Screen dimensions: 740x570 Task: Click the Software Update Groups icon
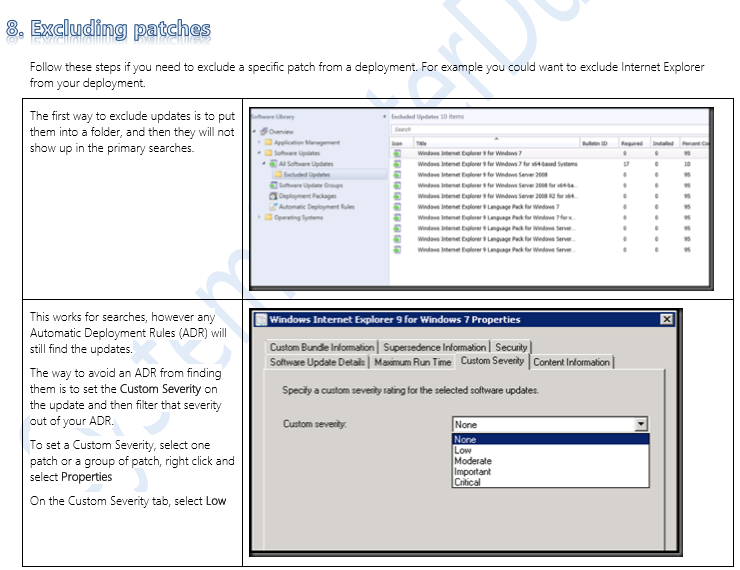[273, 185]
